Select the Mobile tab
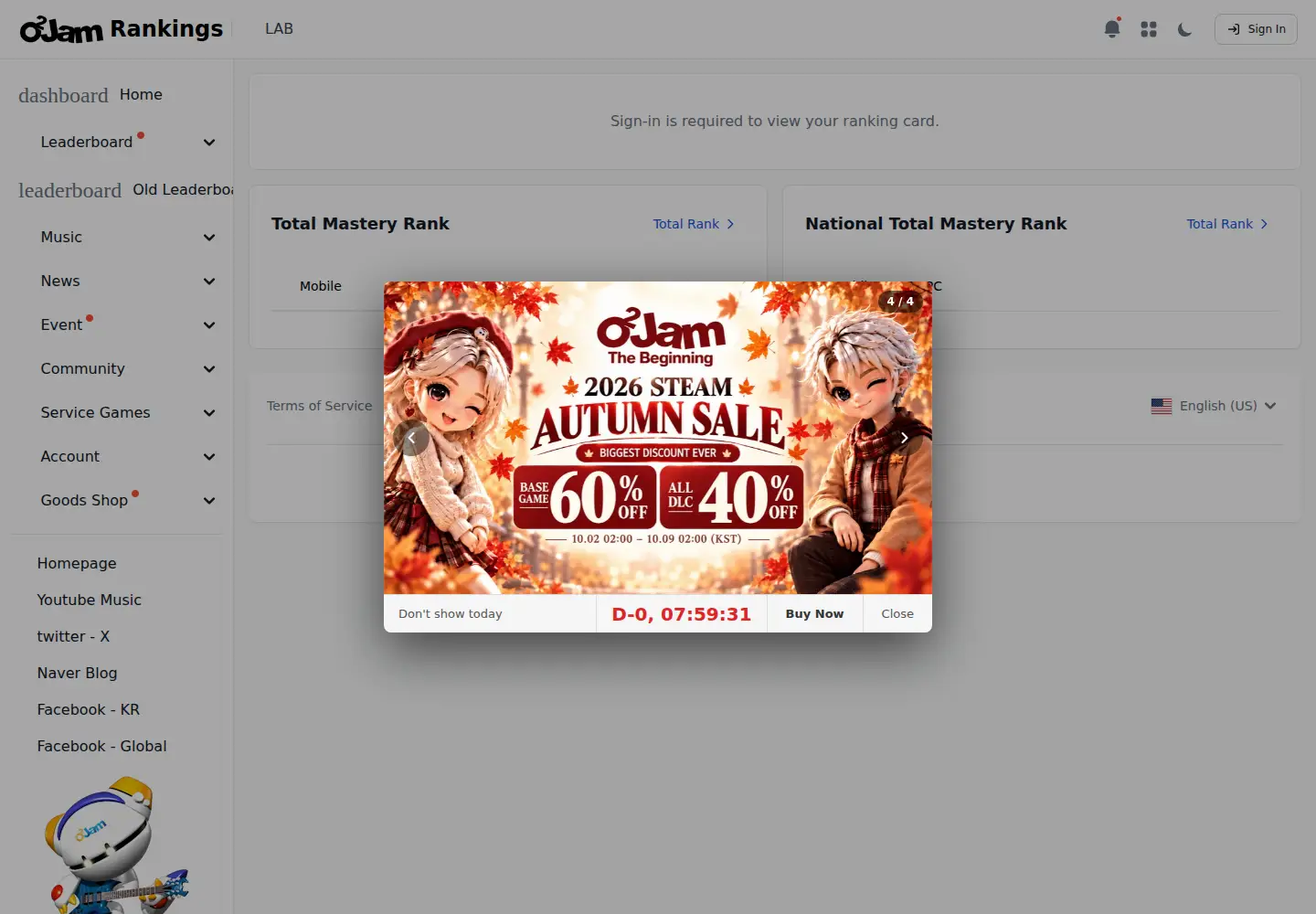1316x914 pixels. coord(321,286)
